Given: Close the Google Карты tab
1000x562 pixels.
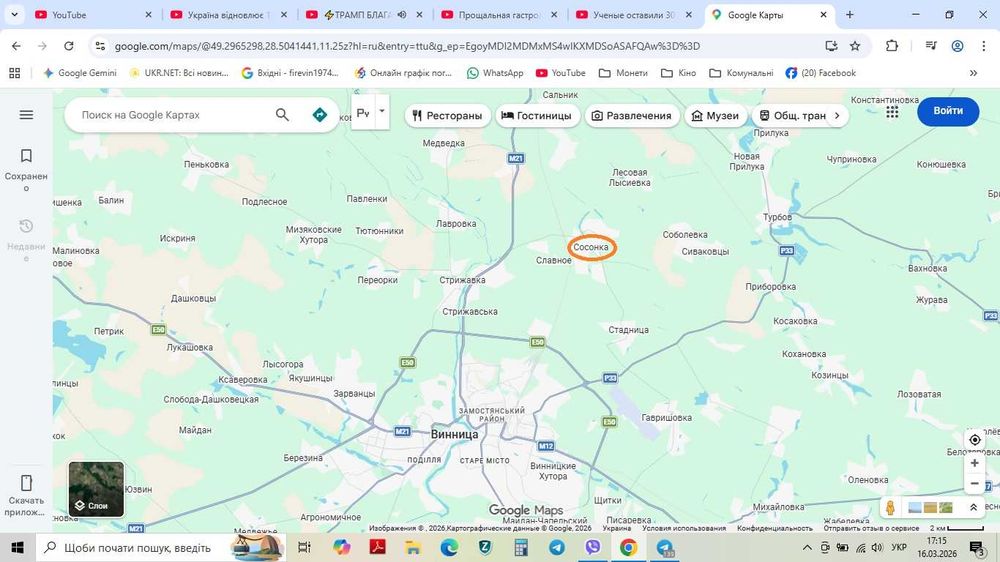Looking at the screenshot, I should [823, 15].
